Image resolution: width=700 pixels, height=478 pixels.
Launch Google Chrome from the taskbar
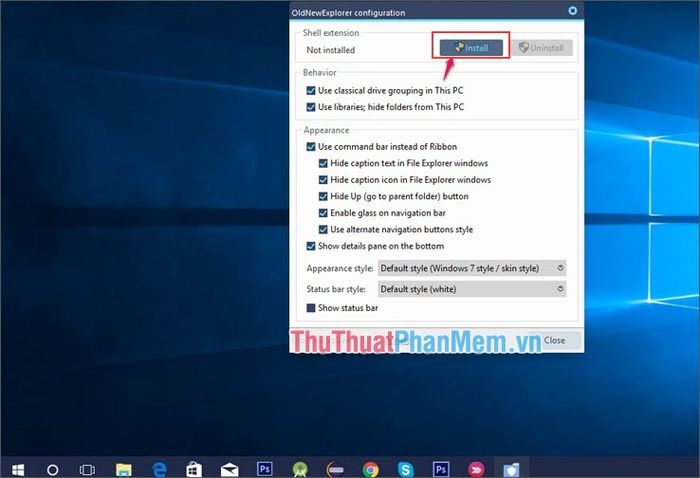click(x=370, y=470)
